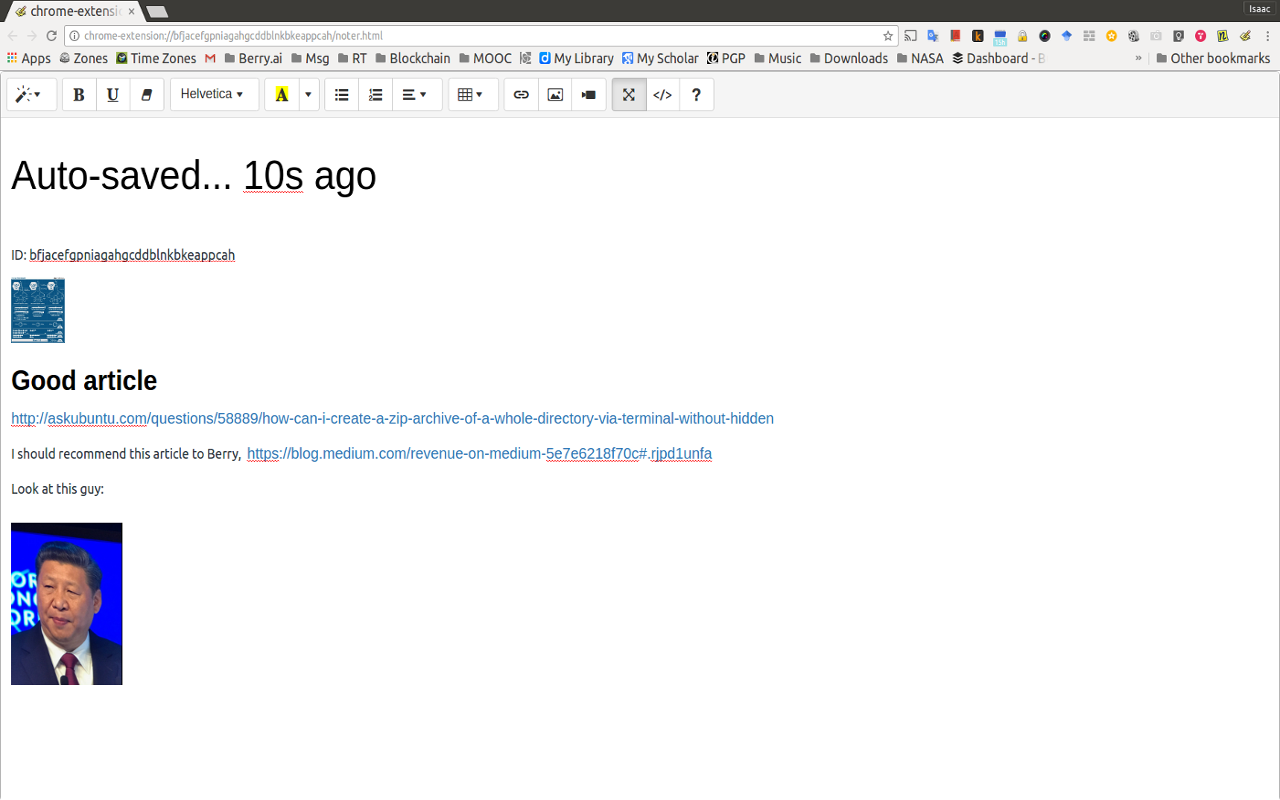1280x800 pixels.
Task: Open the help panel
Action: (x=696, y=94)
